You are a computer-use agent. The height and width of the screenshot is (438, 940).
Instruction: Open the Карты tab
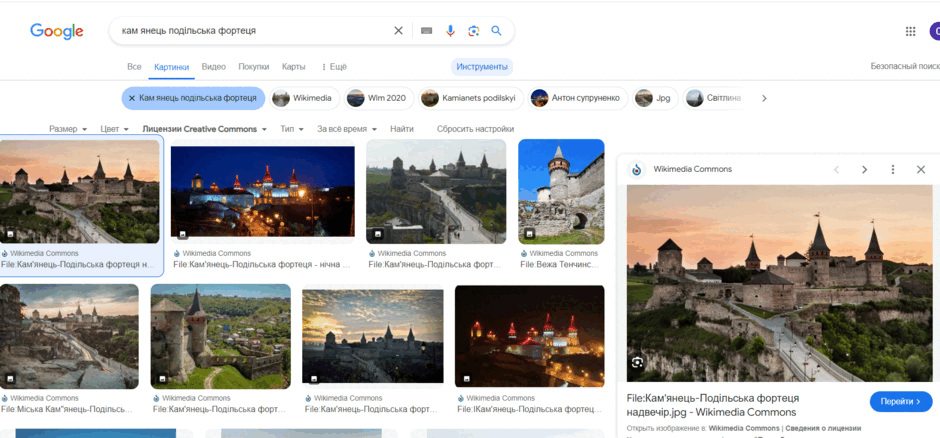point(294,67)
